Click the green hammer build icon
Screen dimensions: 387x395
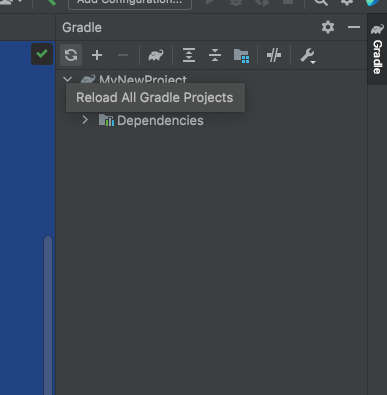50,3
